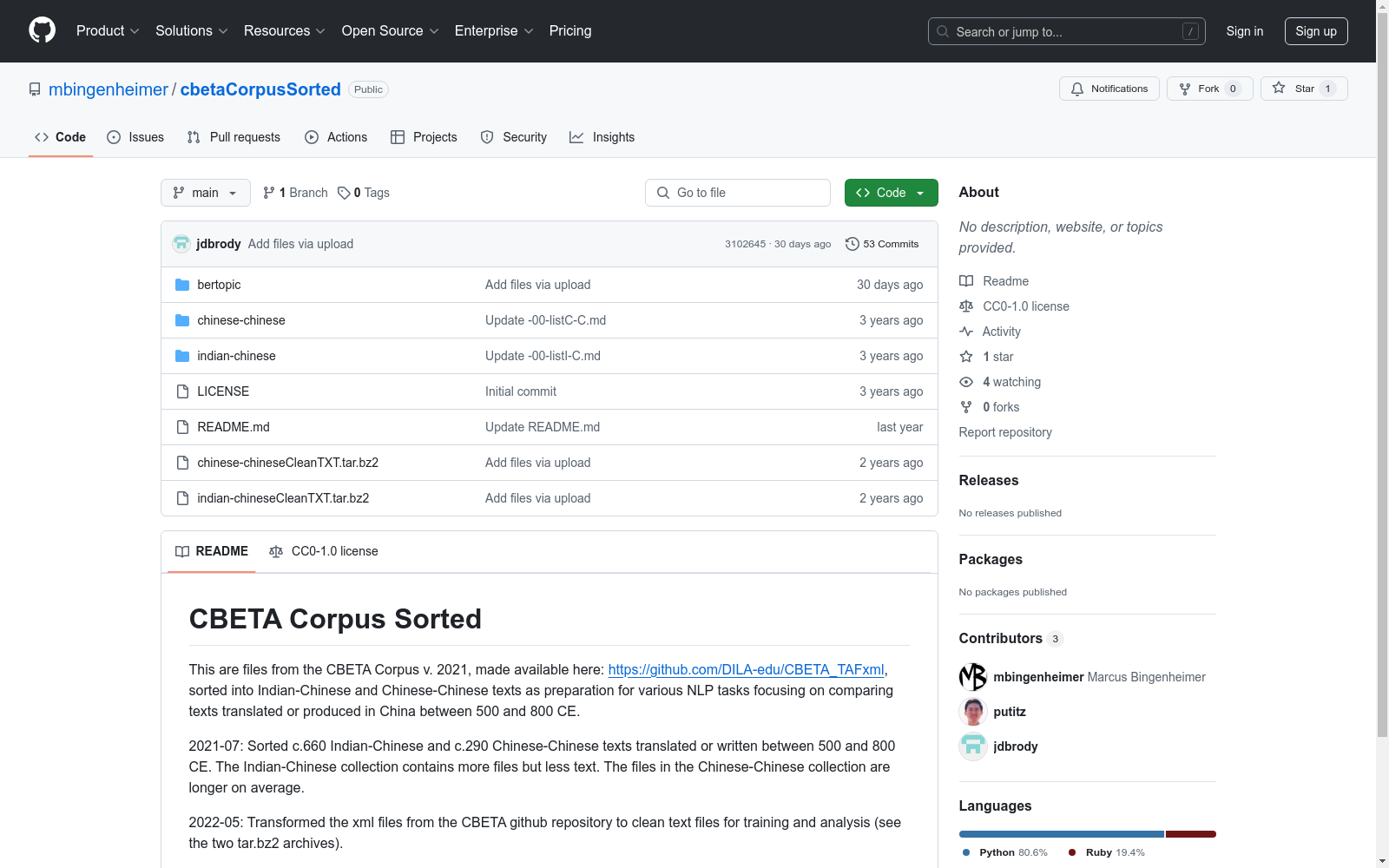This screenshot has height=868, width=1389.
Task: Click the Code tab
Action: tap(61, 137)
